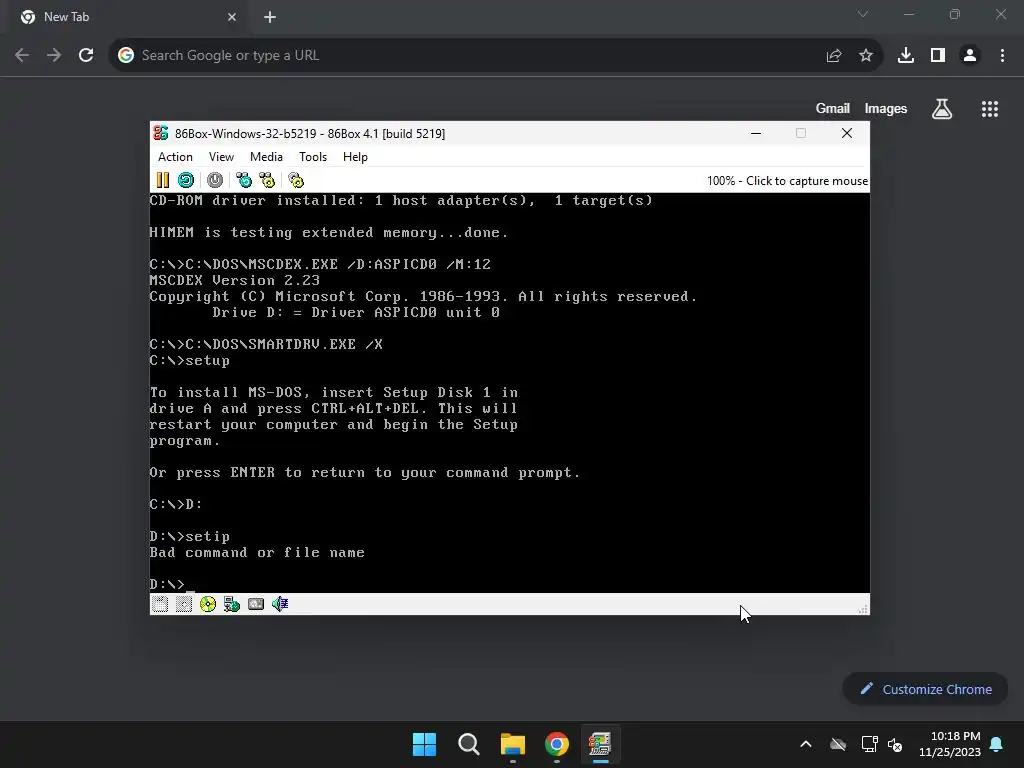Open the Images link
Screen dimensions: 1024x768
pyautogui.click(x=886, y=108)
